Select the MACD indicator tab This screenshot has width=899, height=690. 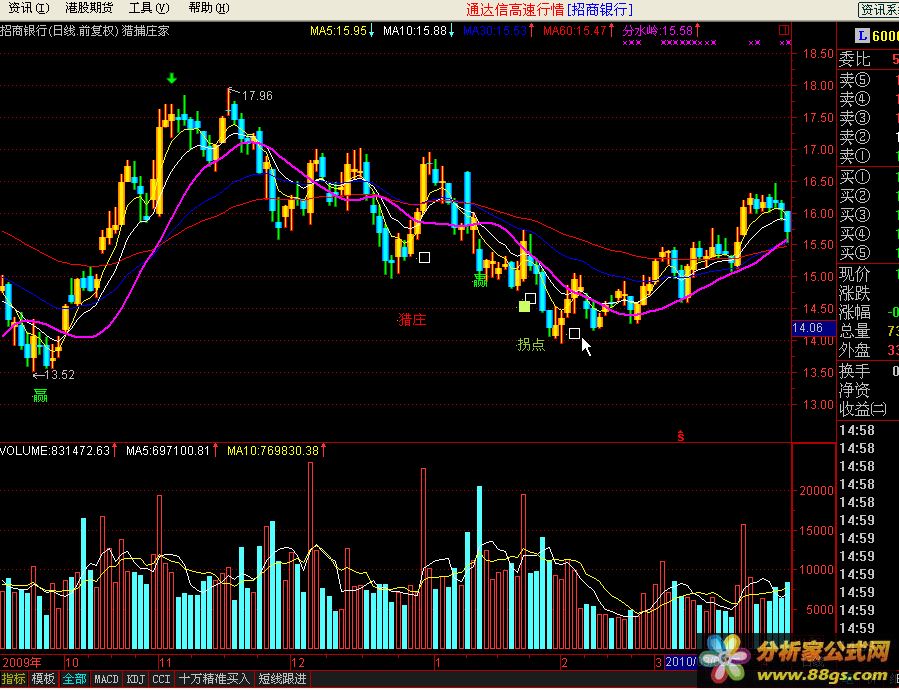pos(105,679)
